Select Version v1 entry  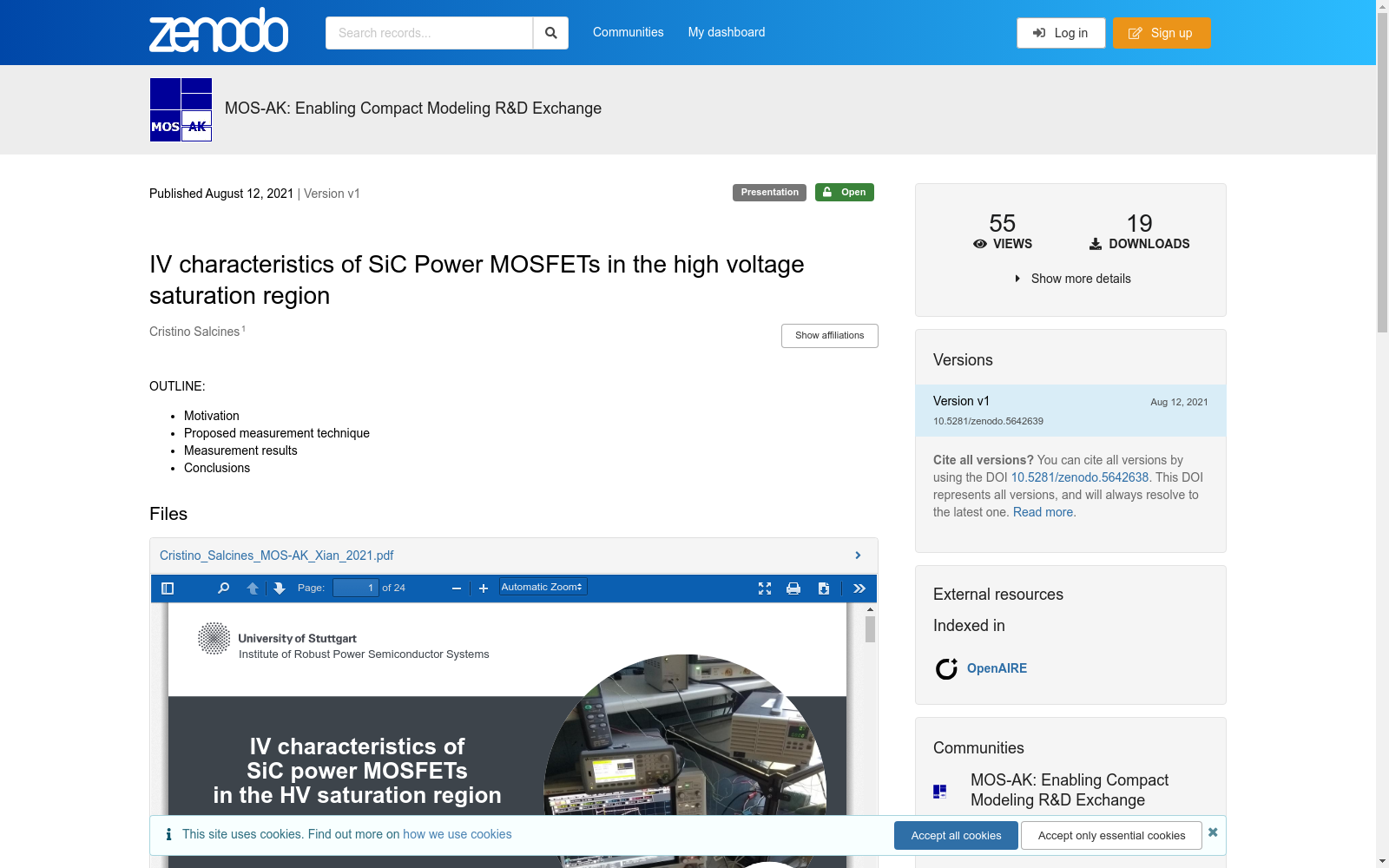click(1070, 411)
